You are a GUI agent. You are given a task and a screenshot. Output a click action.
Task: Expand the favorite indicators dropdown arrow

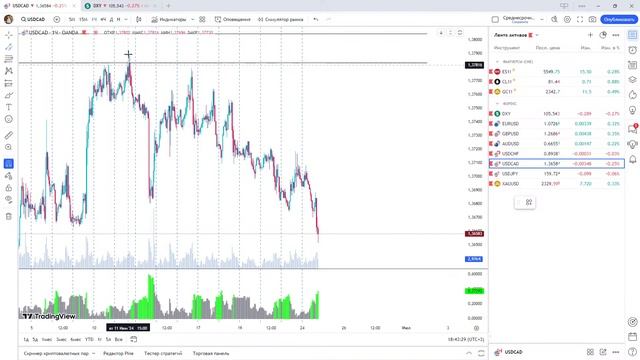coord(193,19)
